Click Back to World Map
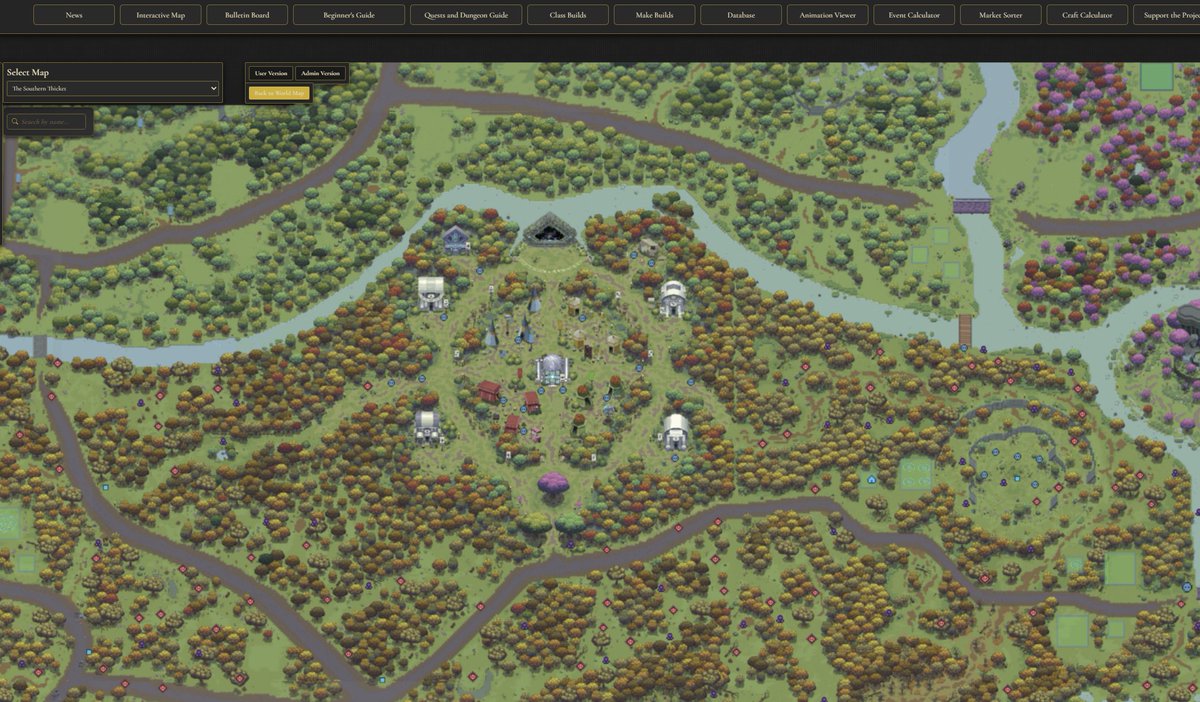Image resolution: width=1200 pixels, height=702 pixels. click(x=279, y=93)
